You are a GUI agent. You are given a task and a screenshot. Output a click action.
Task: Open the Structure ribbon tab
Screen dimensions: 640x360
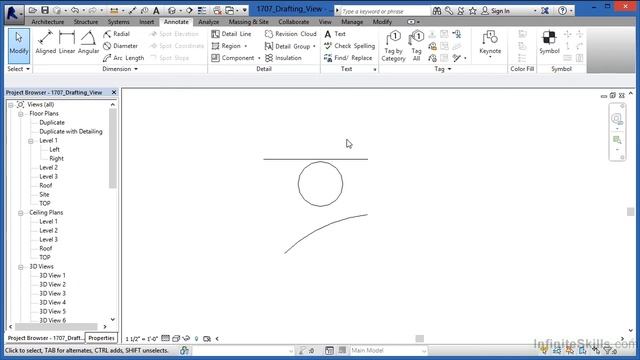(86, 22)
